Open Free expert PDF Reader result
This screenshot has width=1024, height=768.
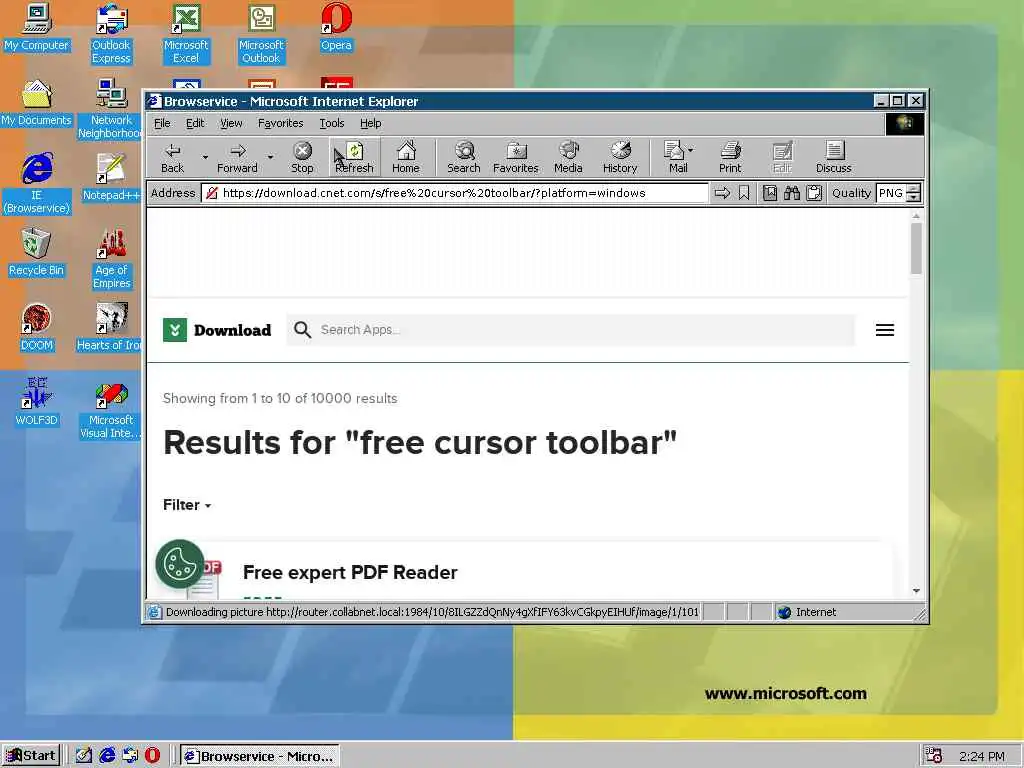click(x=350, y=573)
